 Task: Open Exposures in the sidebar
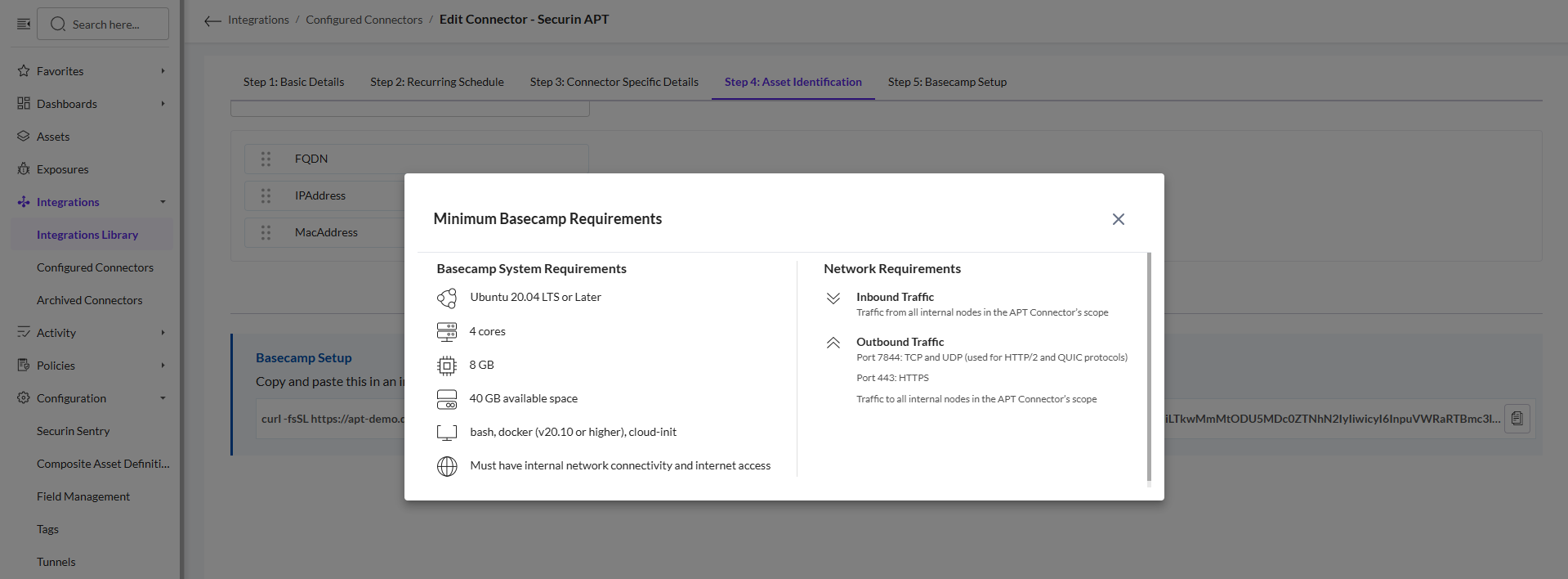click(63, 169)
